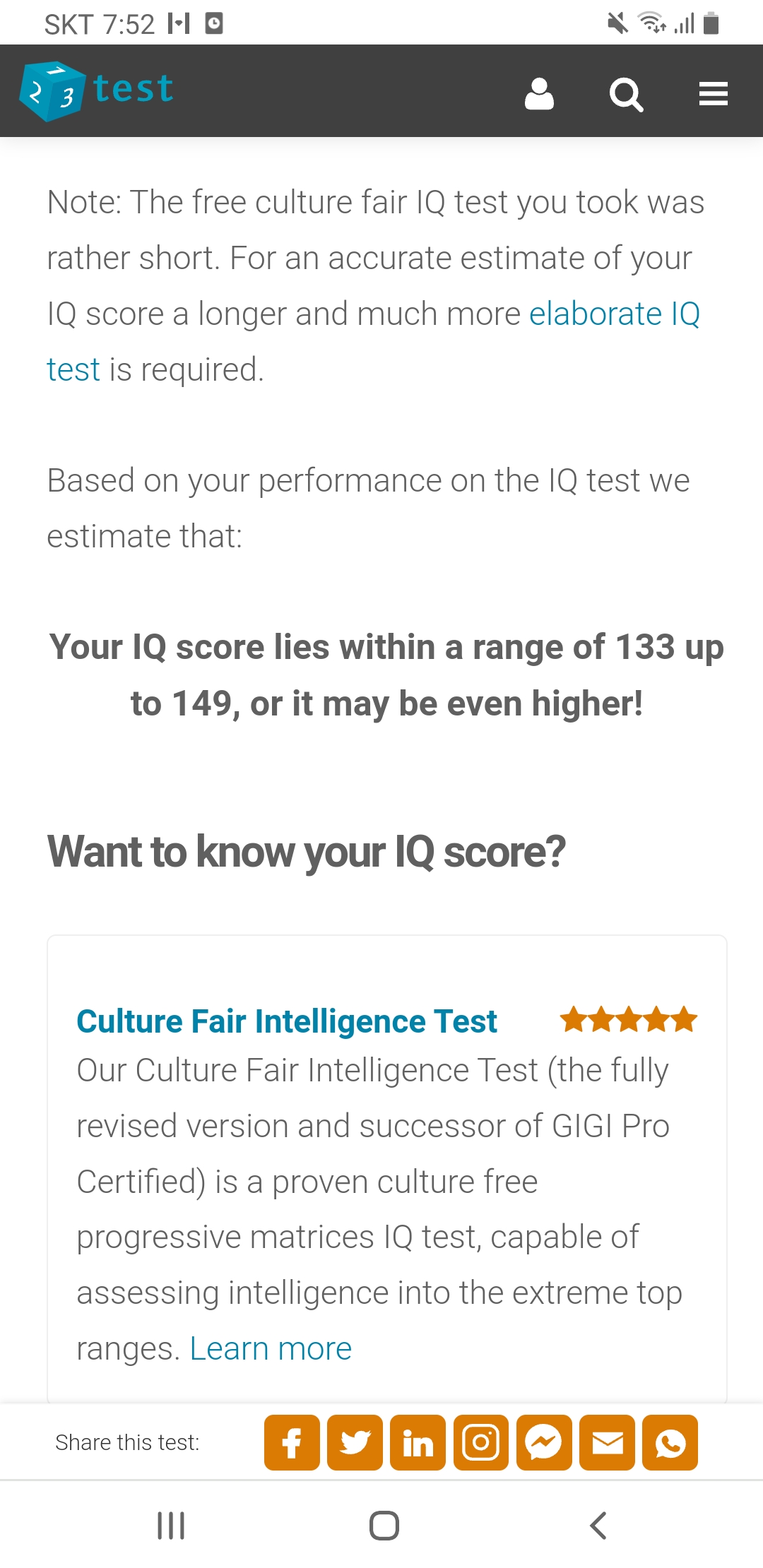Share the test via LinkedIn
The width and height of the screenshot is (763, 1568).
pos(417,1444)
